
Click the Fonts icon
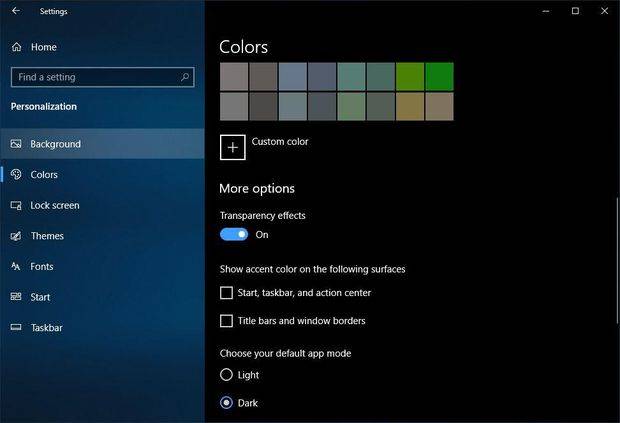click(x=16, y=266)
